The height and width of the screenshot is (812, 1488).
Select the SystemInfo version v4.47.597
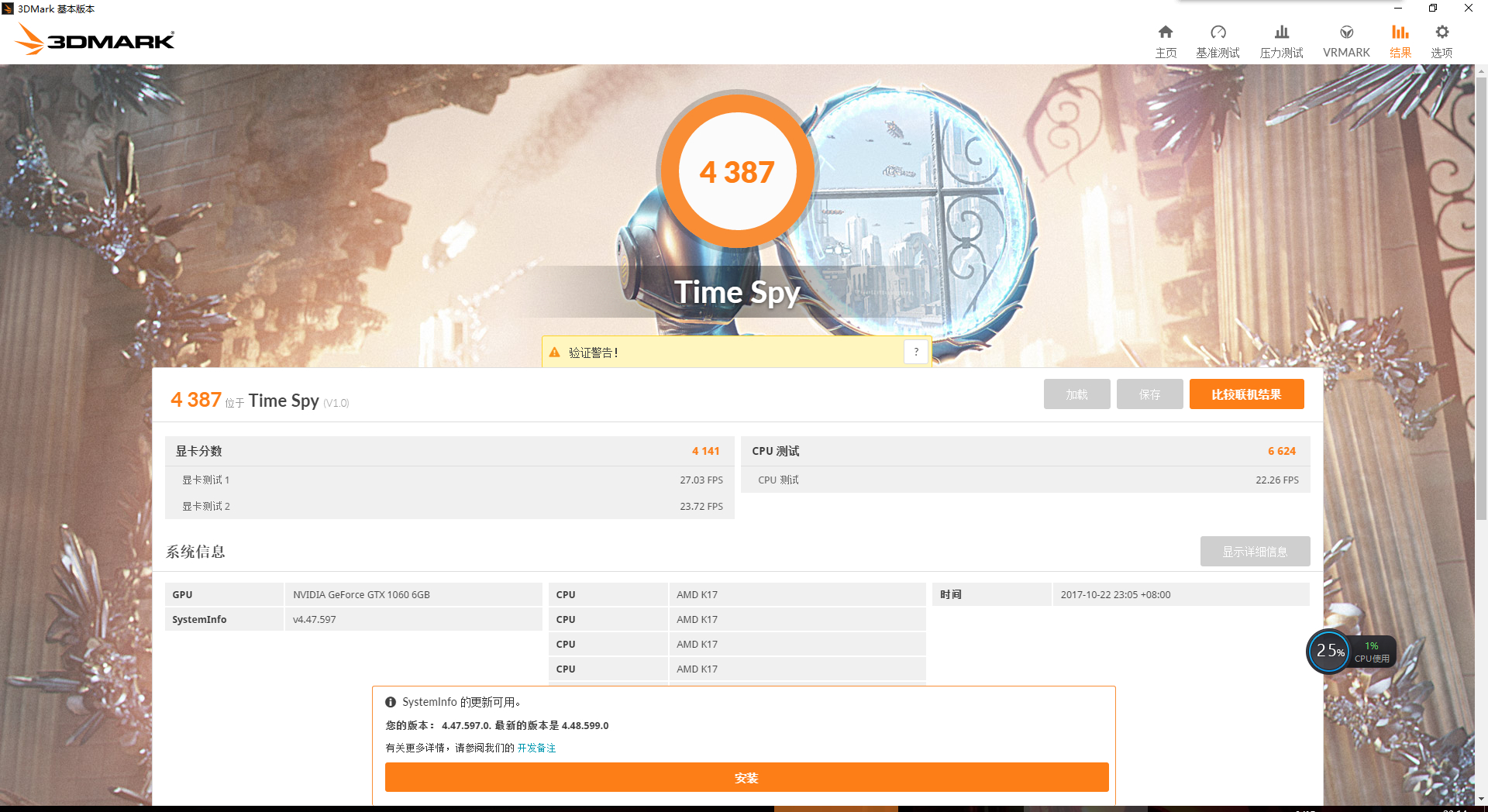(314, 619)
